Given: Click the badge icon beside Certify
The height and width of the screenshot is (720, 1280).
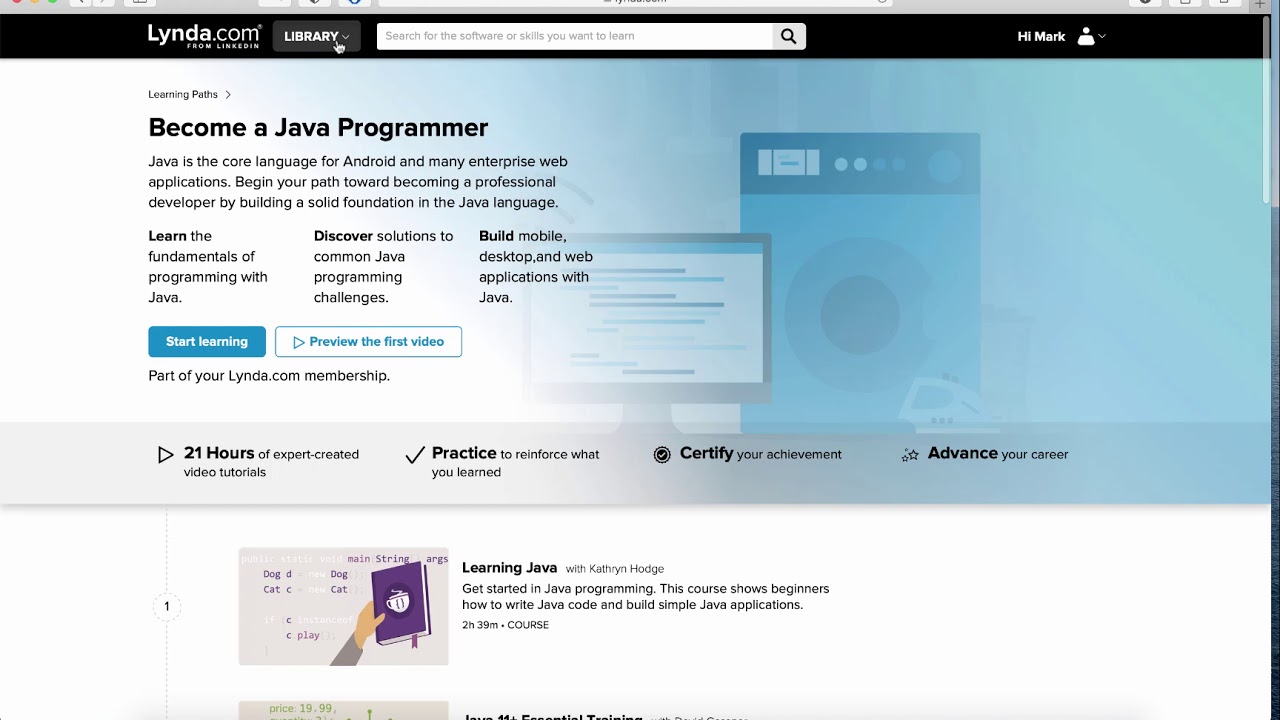Looking at the screenshot, I should [662, 455].
